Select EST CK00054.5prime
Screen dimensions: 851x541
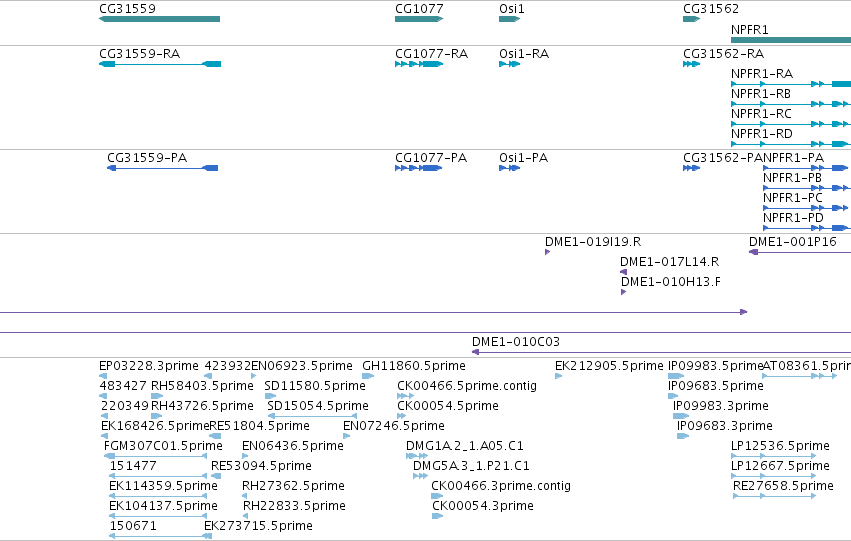pos(402,416)
